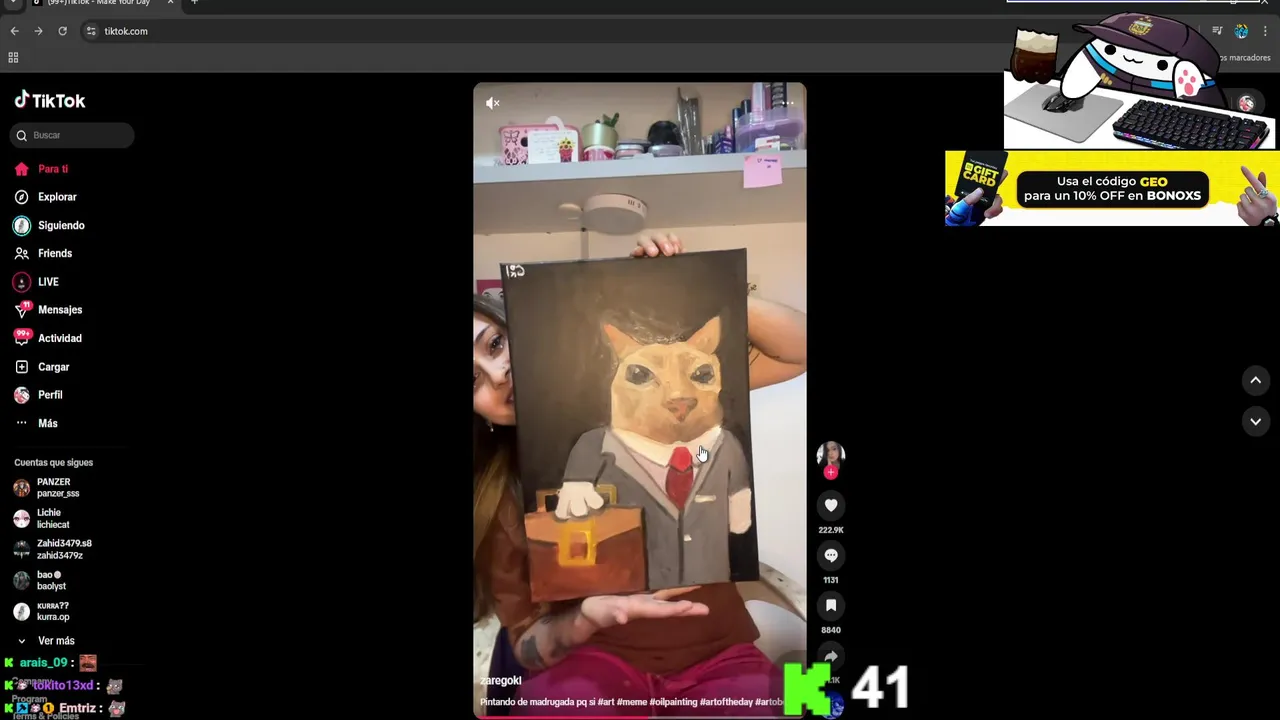Screen dimensions: 1280x720
Task: Open the Explorar page
Action: [57, 197]
